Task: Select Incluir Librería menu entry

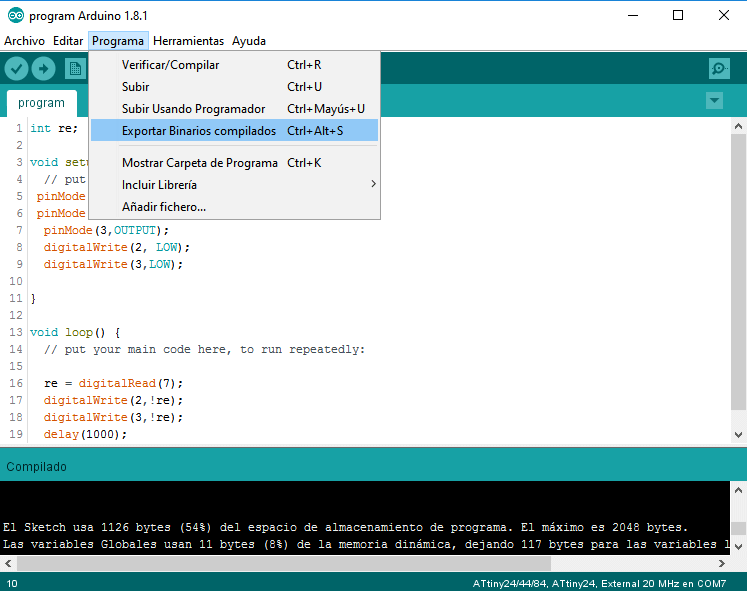Action: 234,185
